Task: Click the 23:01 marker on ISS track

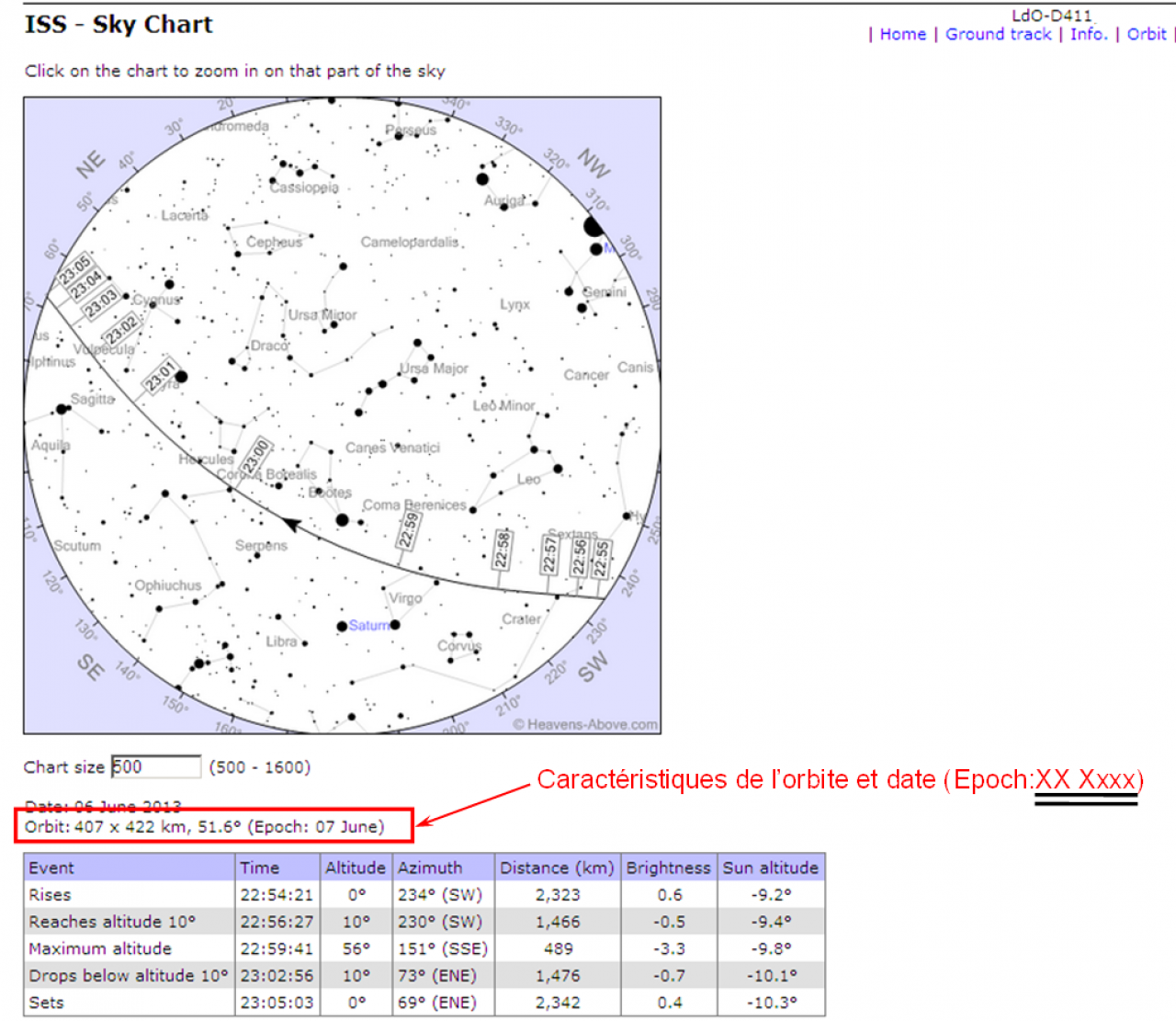Action: (159, 375)
